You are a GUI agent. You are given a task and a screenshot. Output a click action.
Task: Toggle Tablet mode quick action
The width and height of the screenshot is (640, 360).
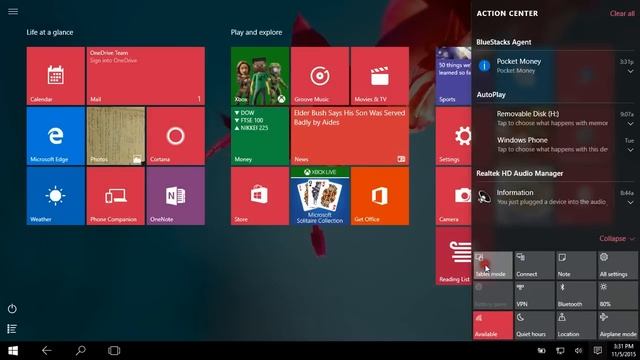tap(493, 265)
